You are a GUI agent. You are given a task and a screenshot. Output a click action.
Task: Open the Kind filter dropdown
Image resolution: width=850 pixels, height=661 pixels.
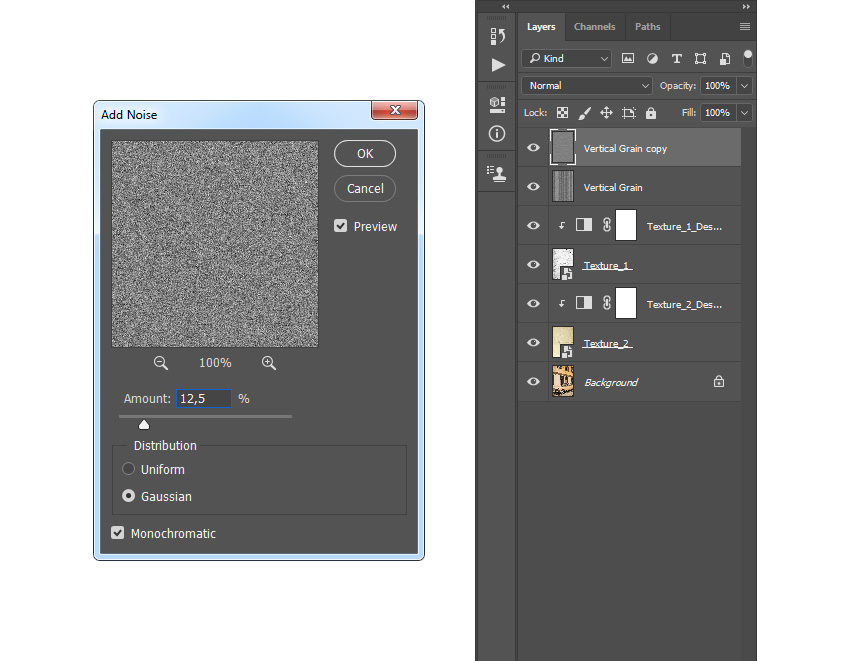(x=567, y=58)
